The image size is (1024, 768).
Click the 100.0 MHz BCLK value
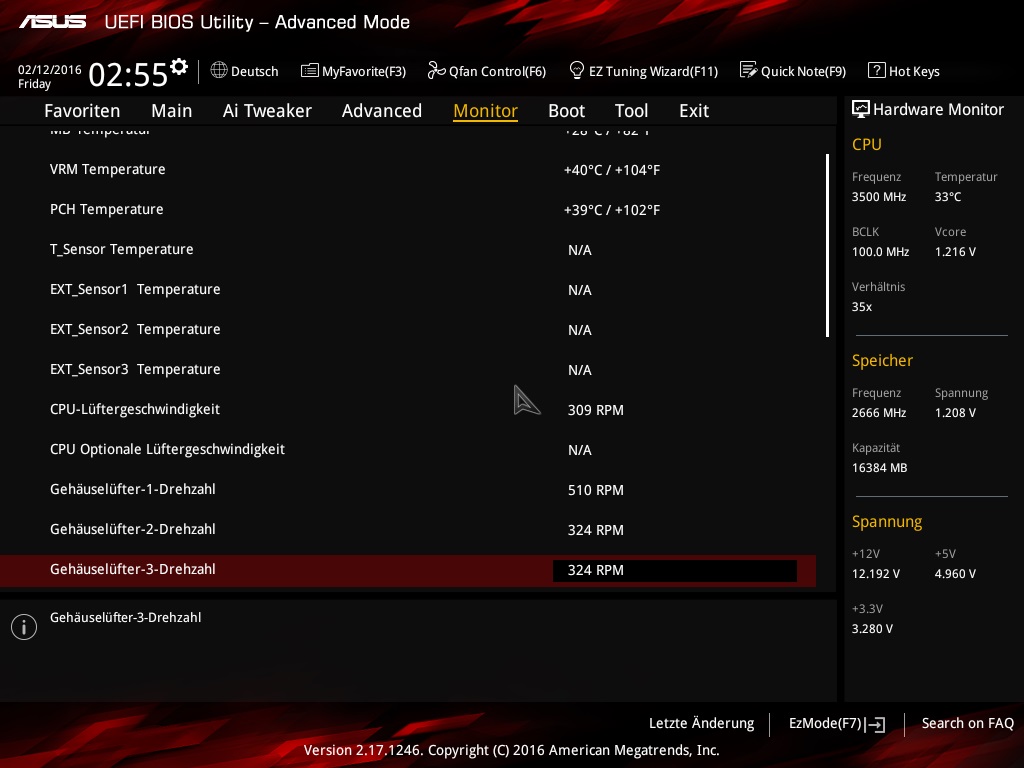880,252
